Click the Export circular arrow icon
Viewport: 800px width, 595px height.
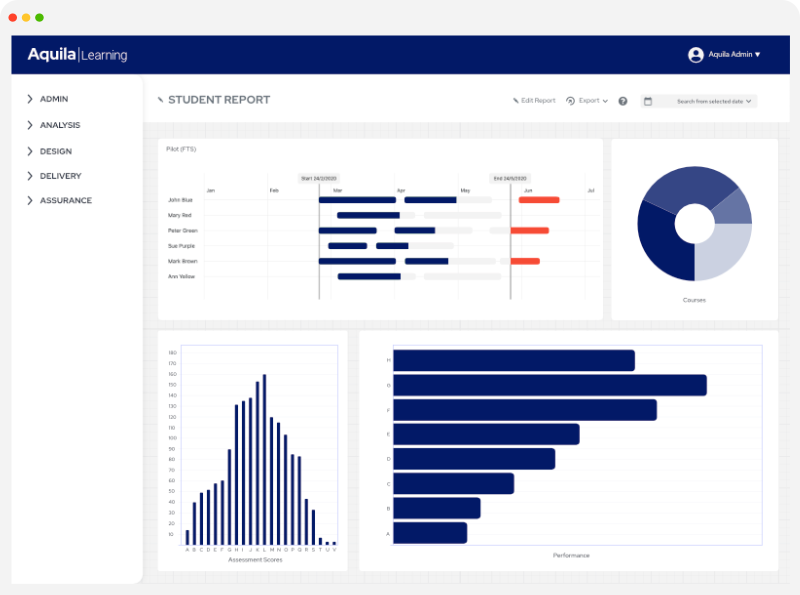coord(570,101)
